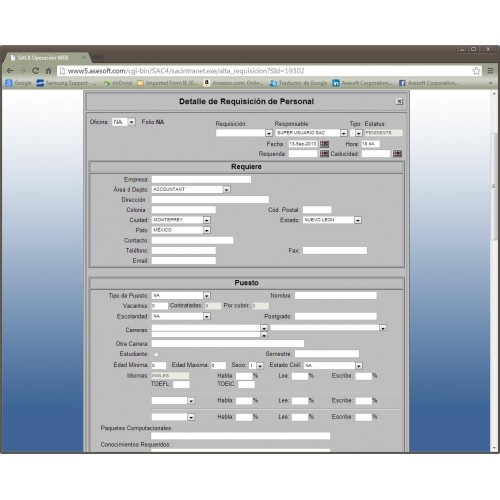Open the Chrome menu hamburger icon
Image resolution: width=500 pixels, height=500 pixels.
(490, 71)
